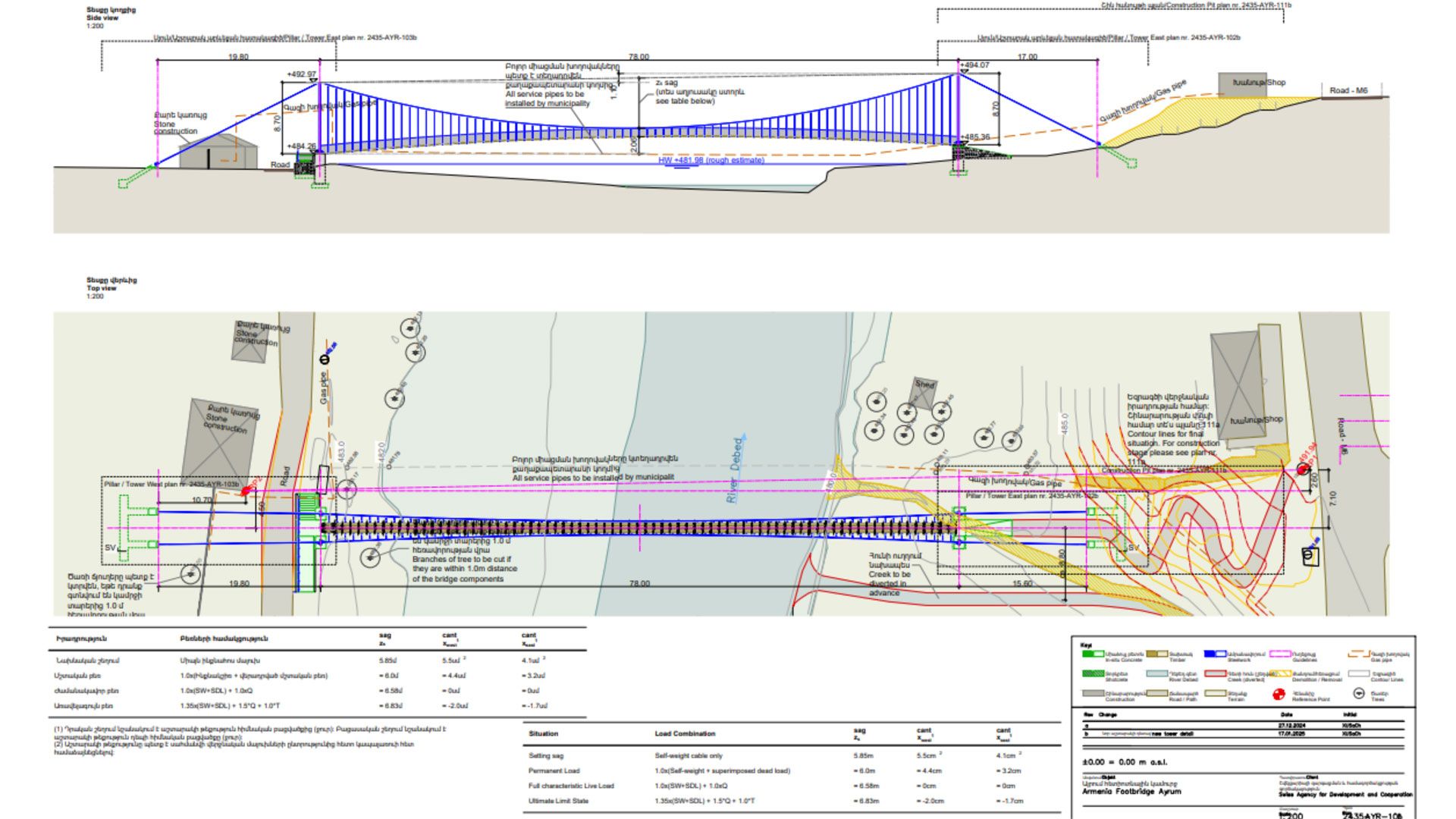Click the In-situ Concrete green legend icon

point(1094,654)
